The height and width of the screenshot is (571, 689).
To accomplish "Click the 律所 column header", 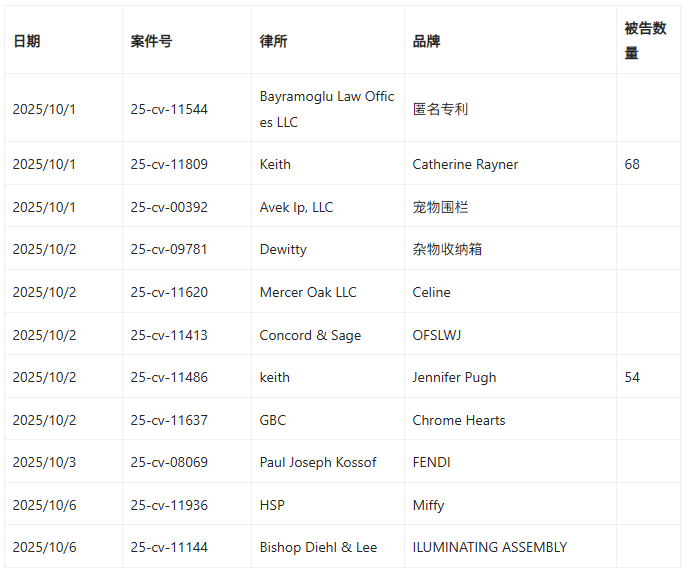I will click(x=273, y=41).
